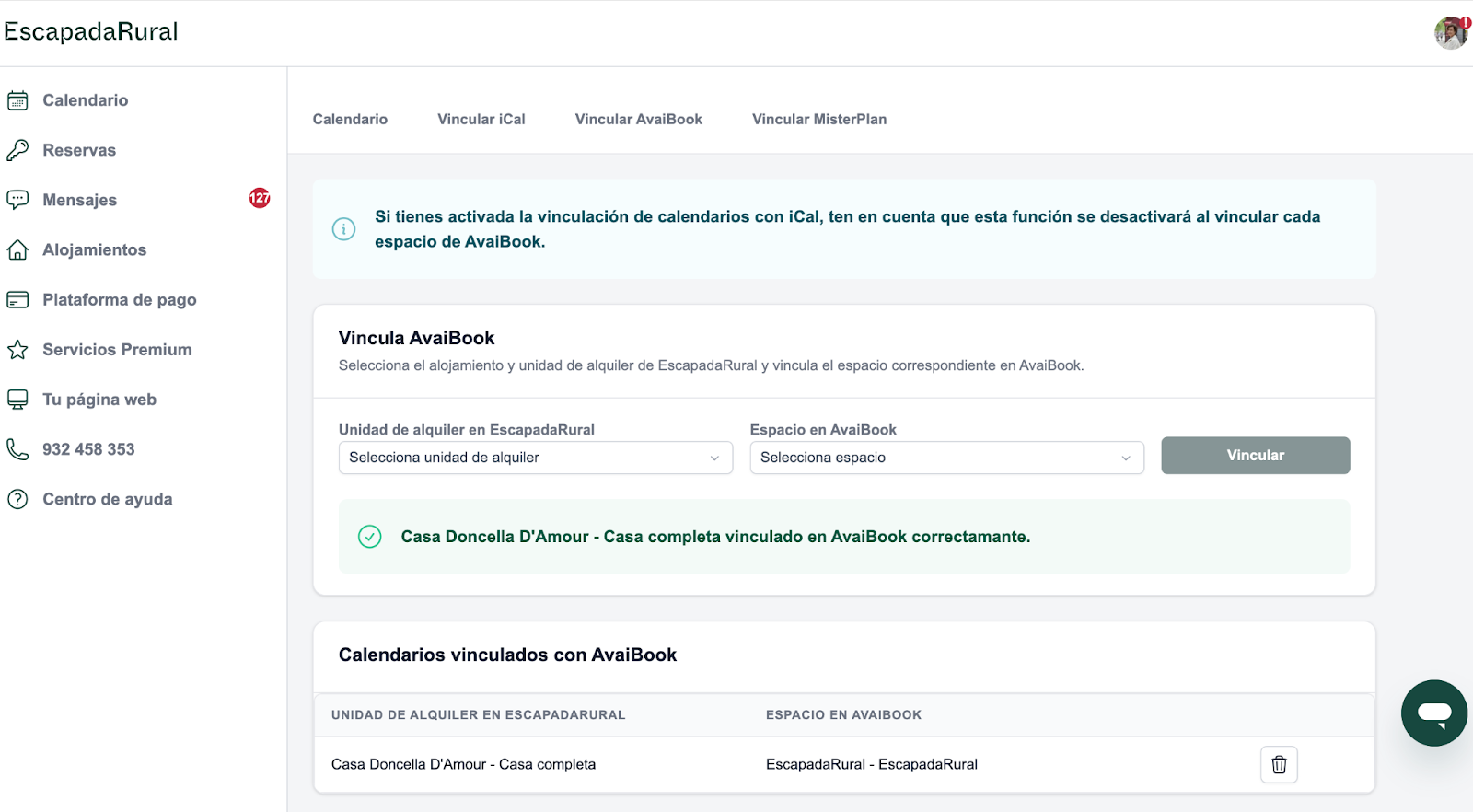Open Alojamientos section
The image size is (1473, 812).
point(95,249)
